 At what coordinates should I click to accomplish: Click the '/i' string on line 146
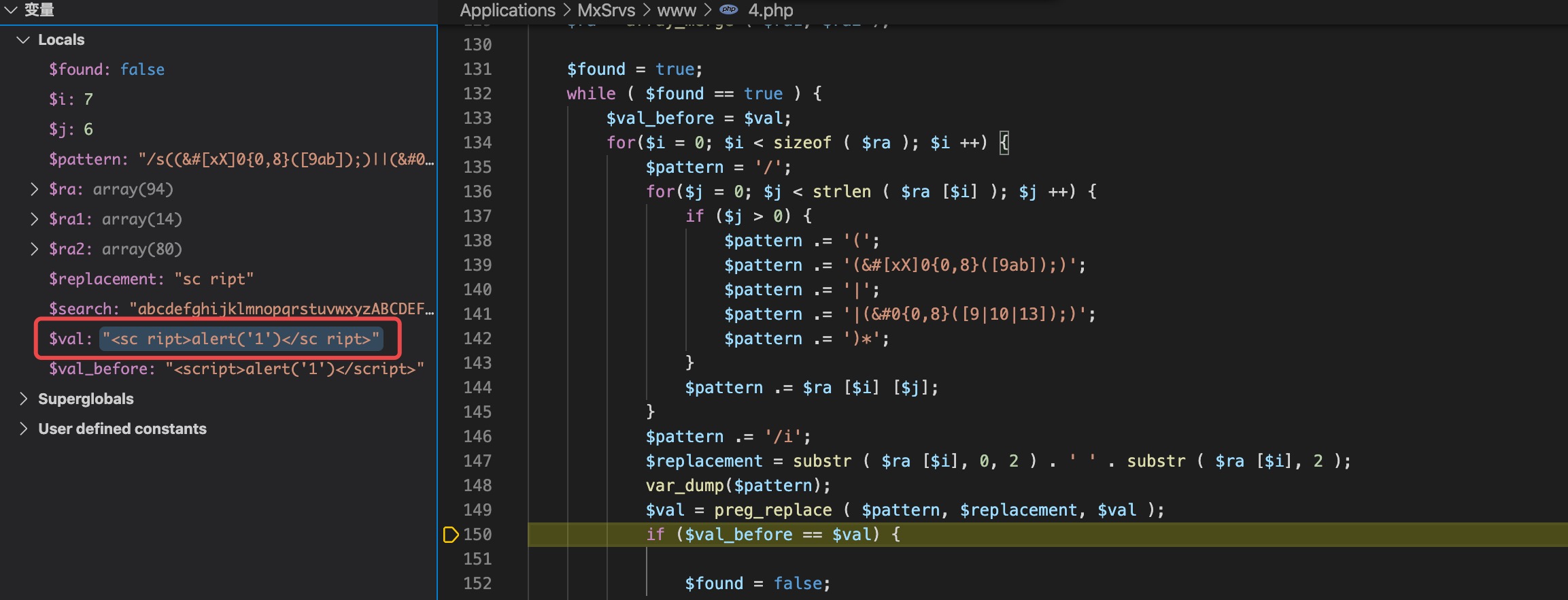[783, 437]
